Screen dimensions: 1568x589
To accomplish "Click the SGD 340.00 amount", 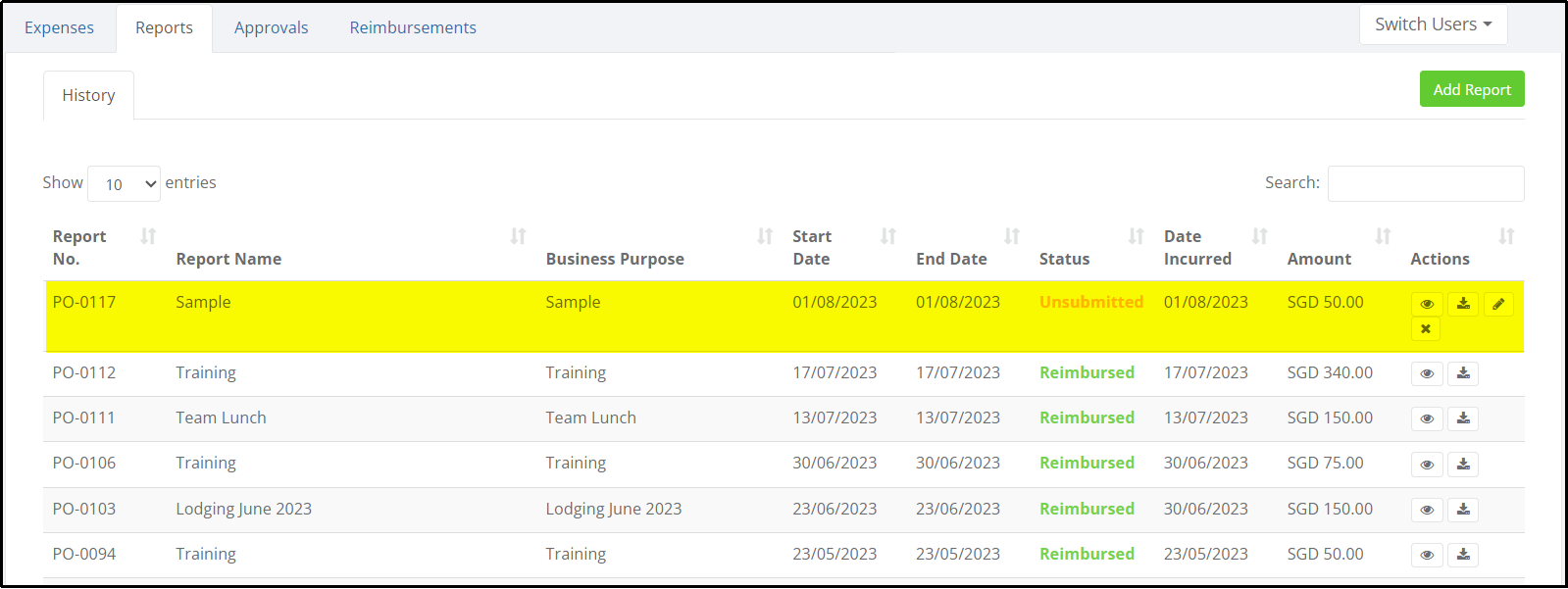I will [1330, 372].
